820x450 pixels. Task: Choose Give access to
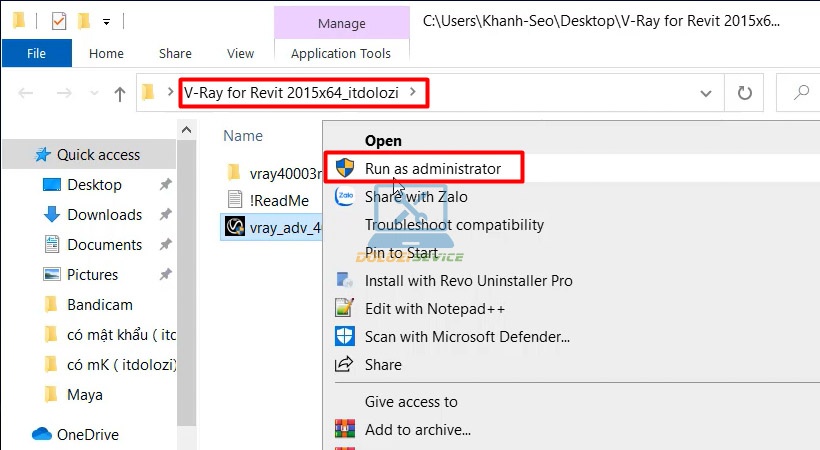(411, 402)
